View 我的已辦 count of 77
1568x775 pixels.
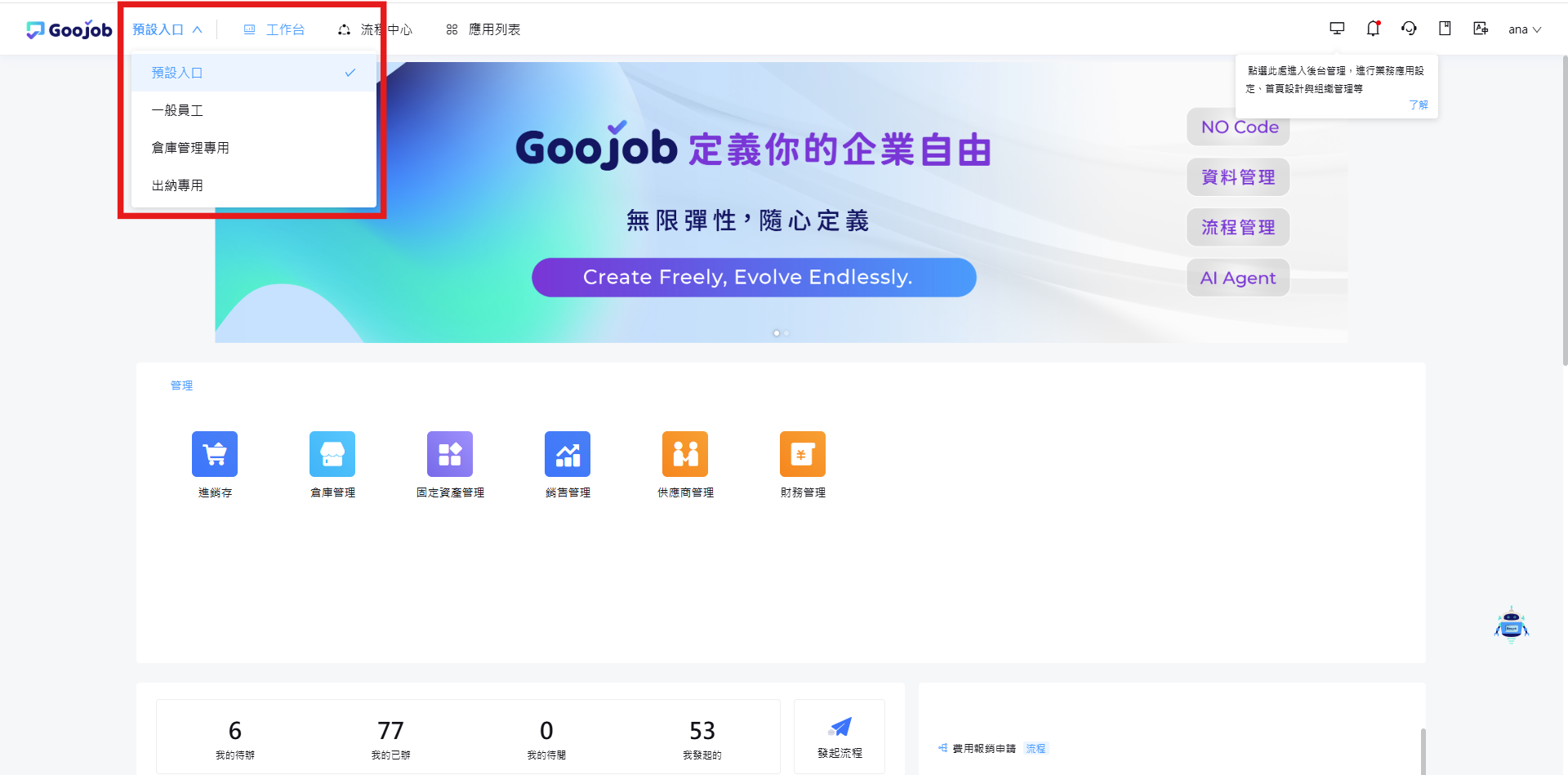click(x=390, y=737)
